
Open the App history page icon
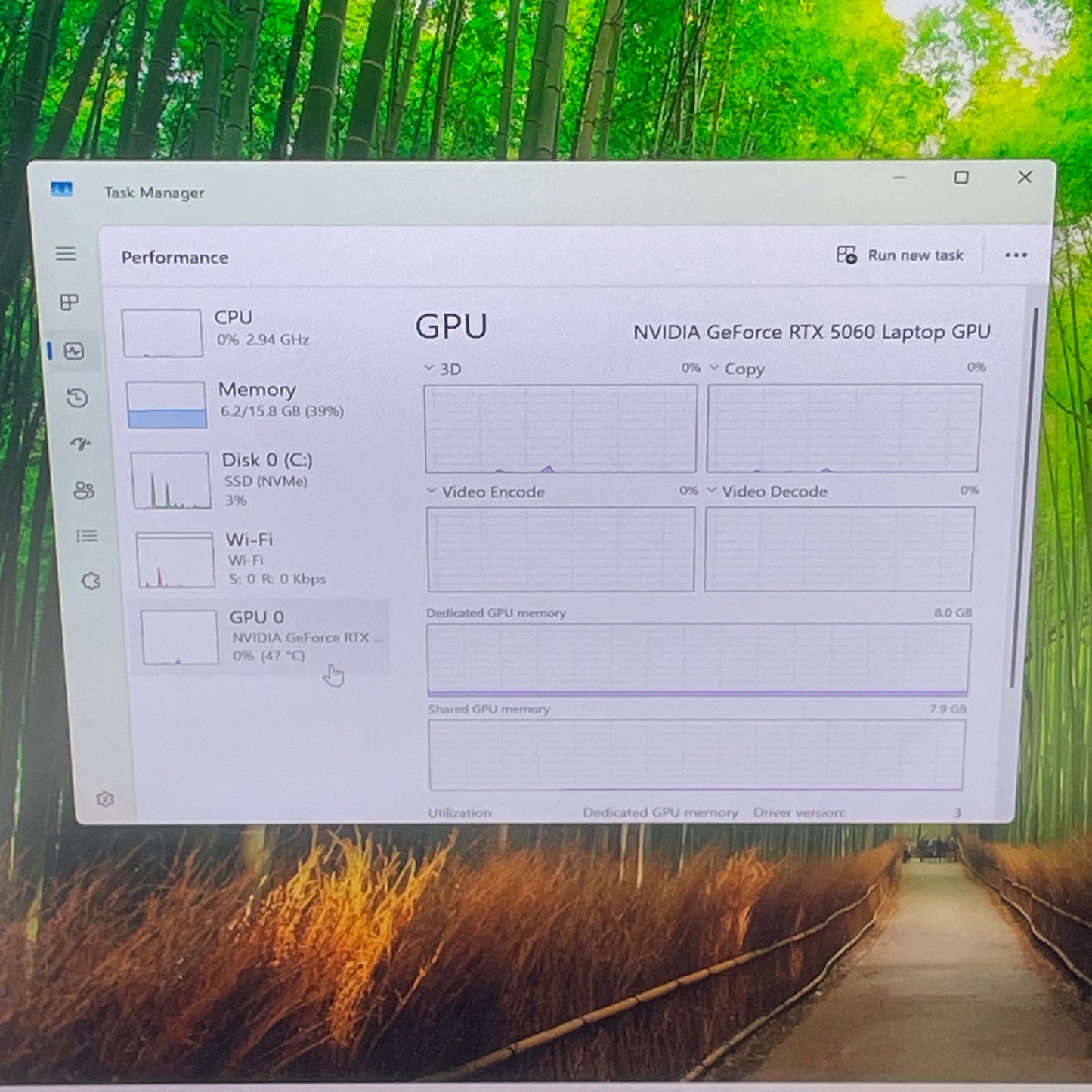click(x=78, y=398)
